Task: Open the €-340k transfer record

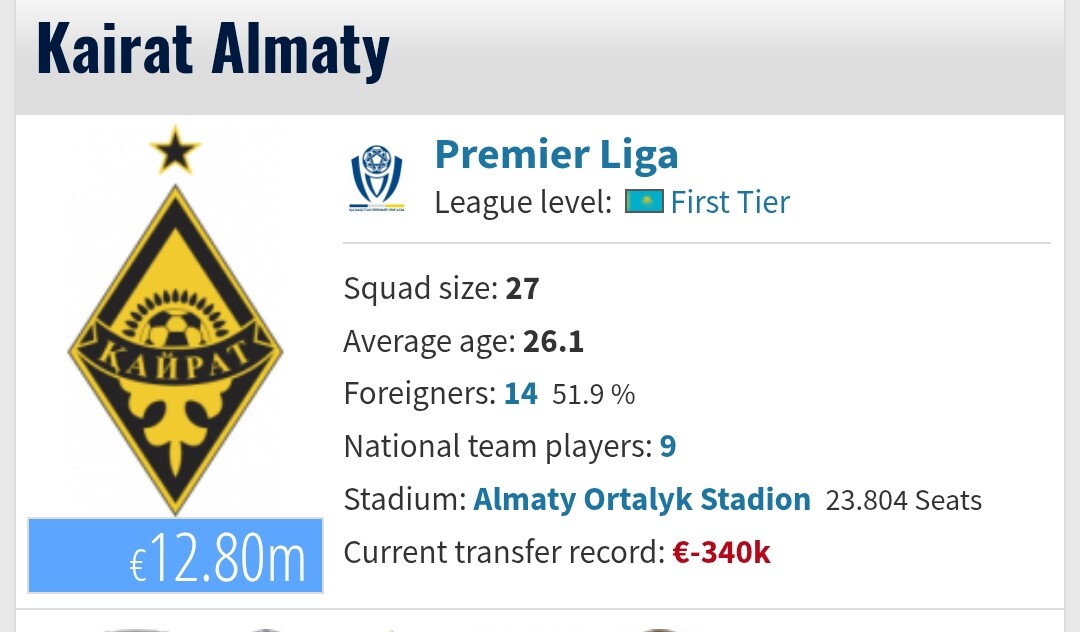Action: pyautogui.click(x=721, y=552)
